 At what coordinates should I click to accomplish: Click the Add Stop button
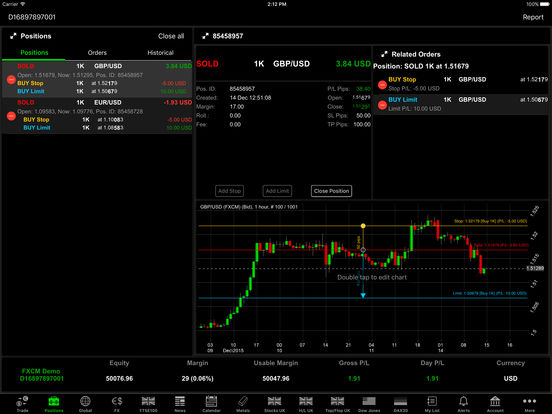pyautogui.click(x=229, y=191)
